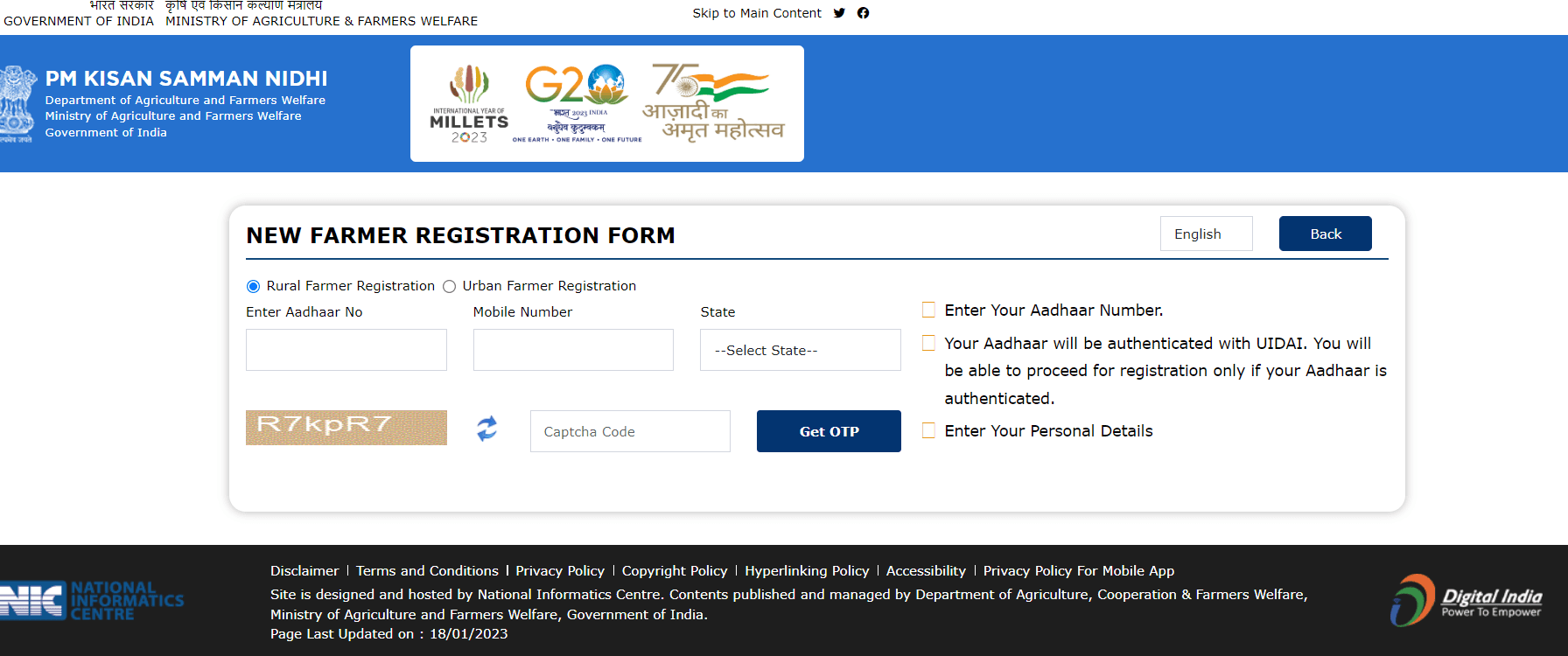Tick the Enter Your Personal Details checkbox
The height and width of the screenshot is (656, 1568).
pyautogui.click(x=928, y=430)
